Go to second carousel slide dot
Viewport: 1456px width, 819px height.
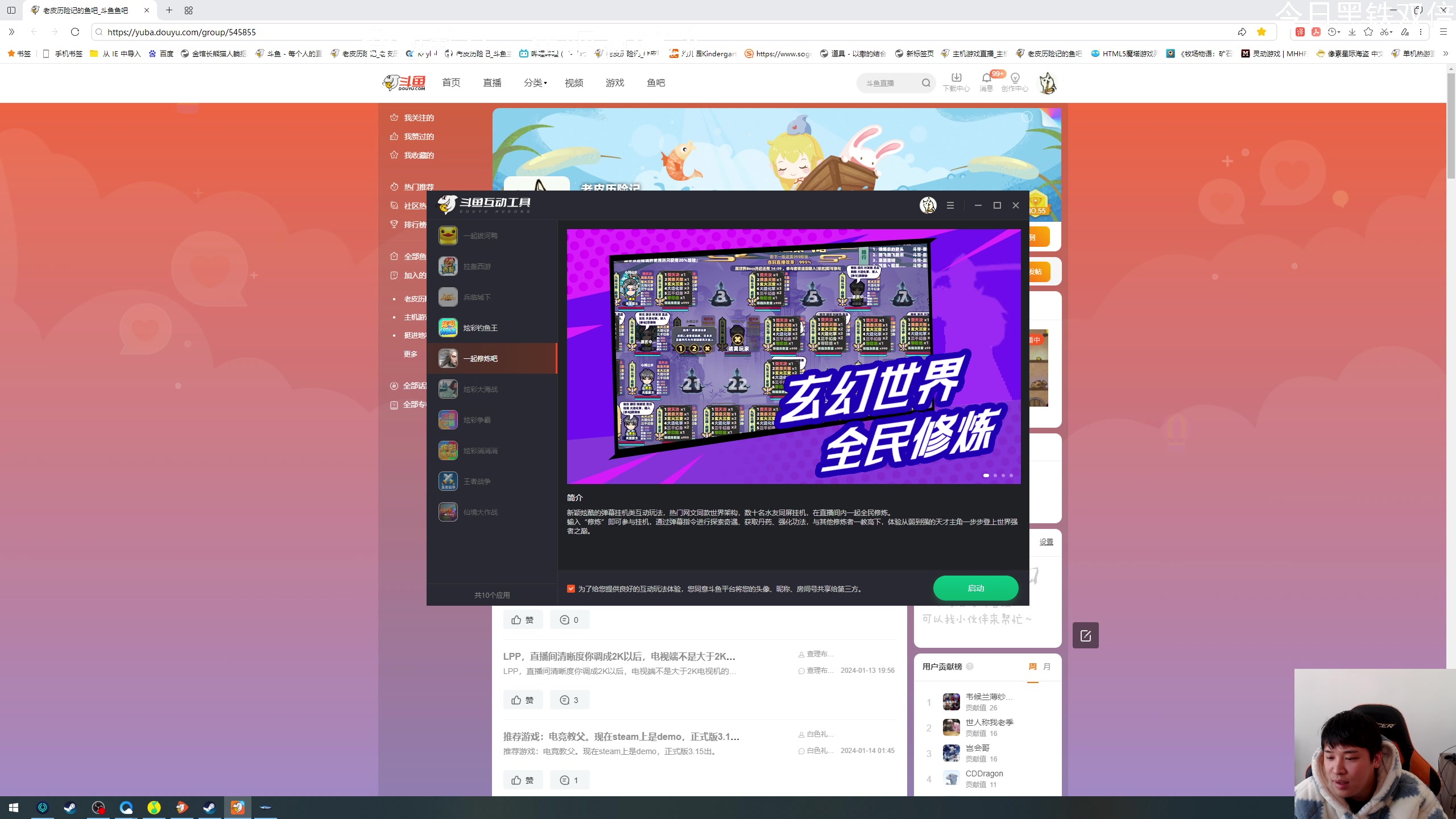click(x=995, y=475)
